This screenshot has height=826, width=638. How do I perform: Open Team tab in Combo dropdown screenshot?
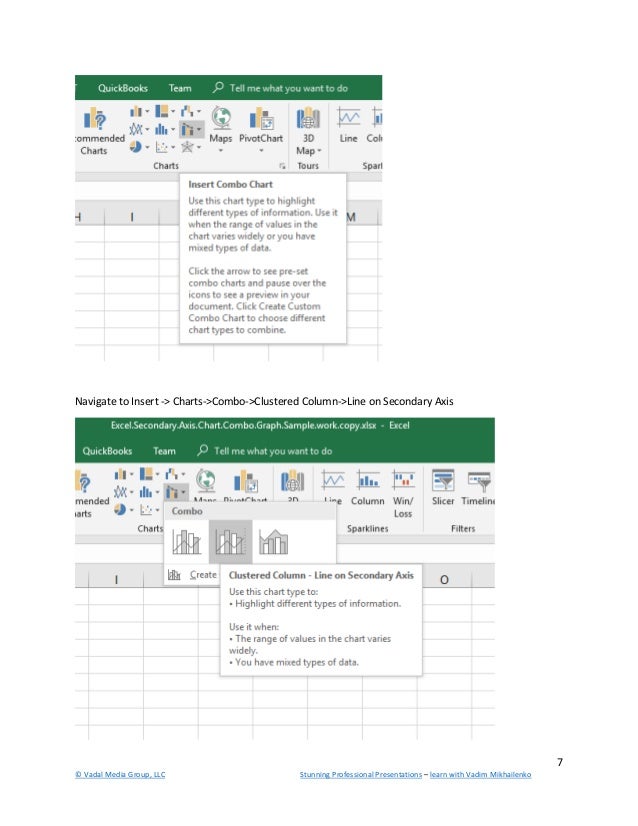click(x=164, y=451)
